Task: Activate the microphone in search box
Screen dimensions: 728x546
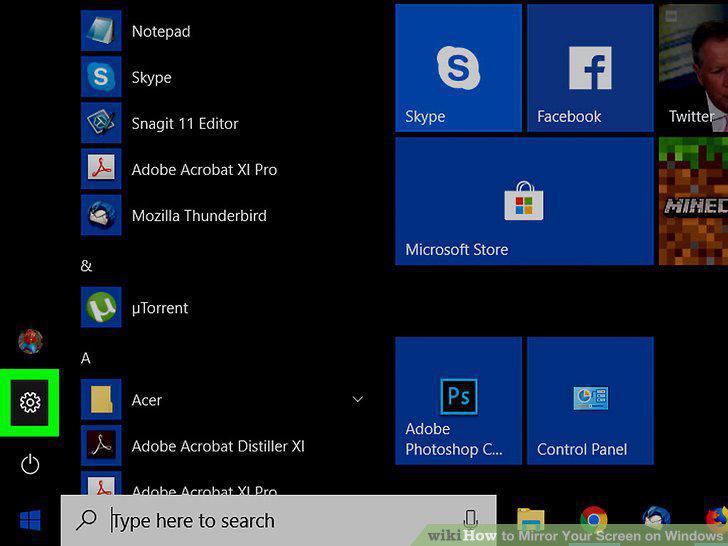Action: (x=470, y=519)
